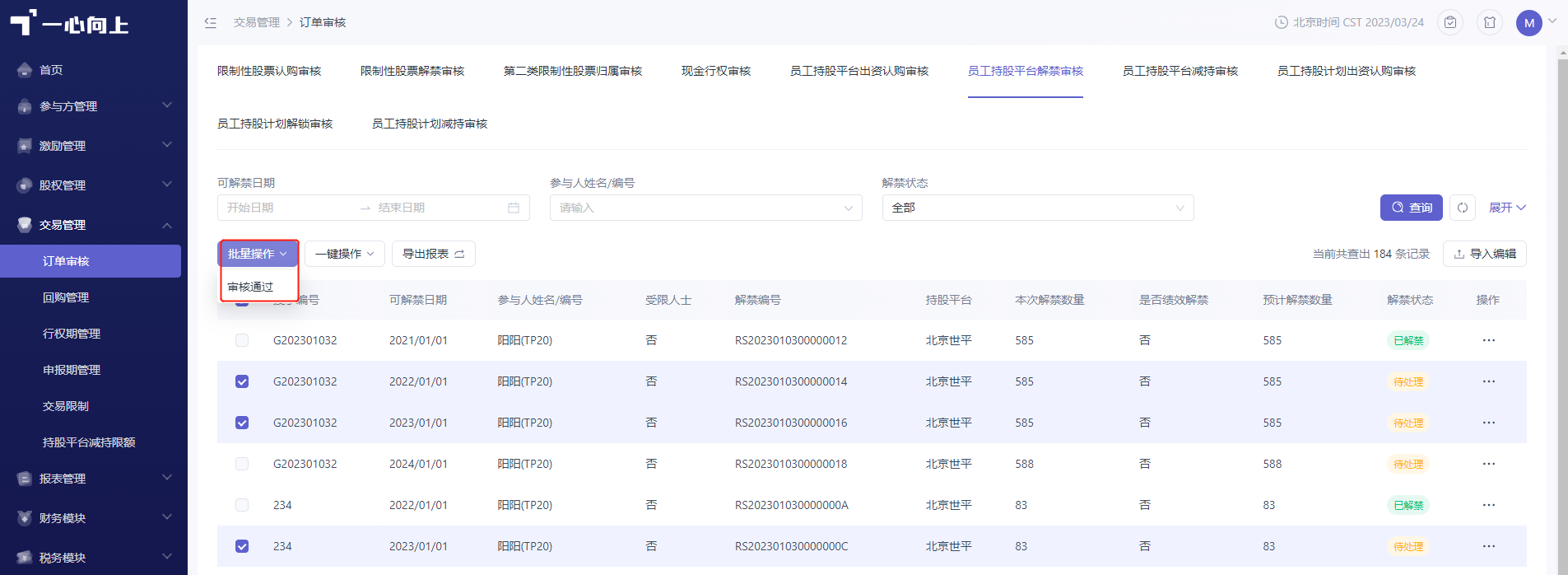1568x575 pixels.
Task: Click the reset refresh icon beside 查询
Action: point(1463,208)
